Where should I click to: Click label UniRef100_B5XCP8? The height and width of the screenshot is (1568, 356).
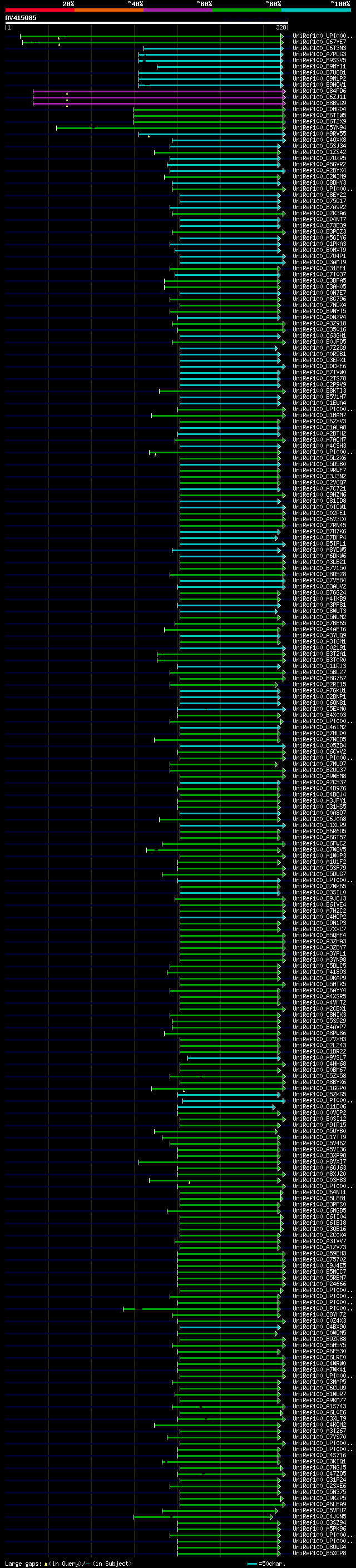(319, 1553)
